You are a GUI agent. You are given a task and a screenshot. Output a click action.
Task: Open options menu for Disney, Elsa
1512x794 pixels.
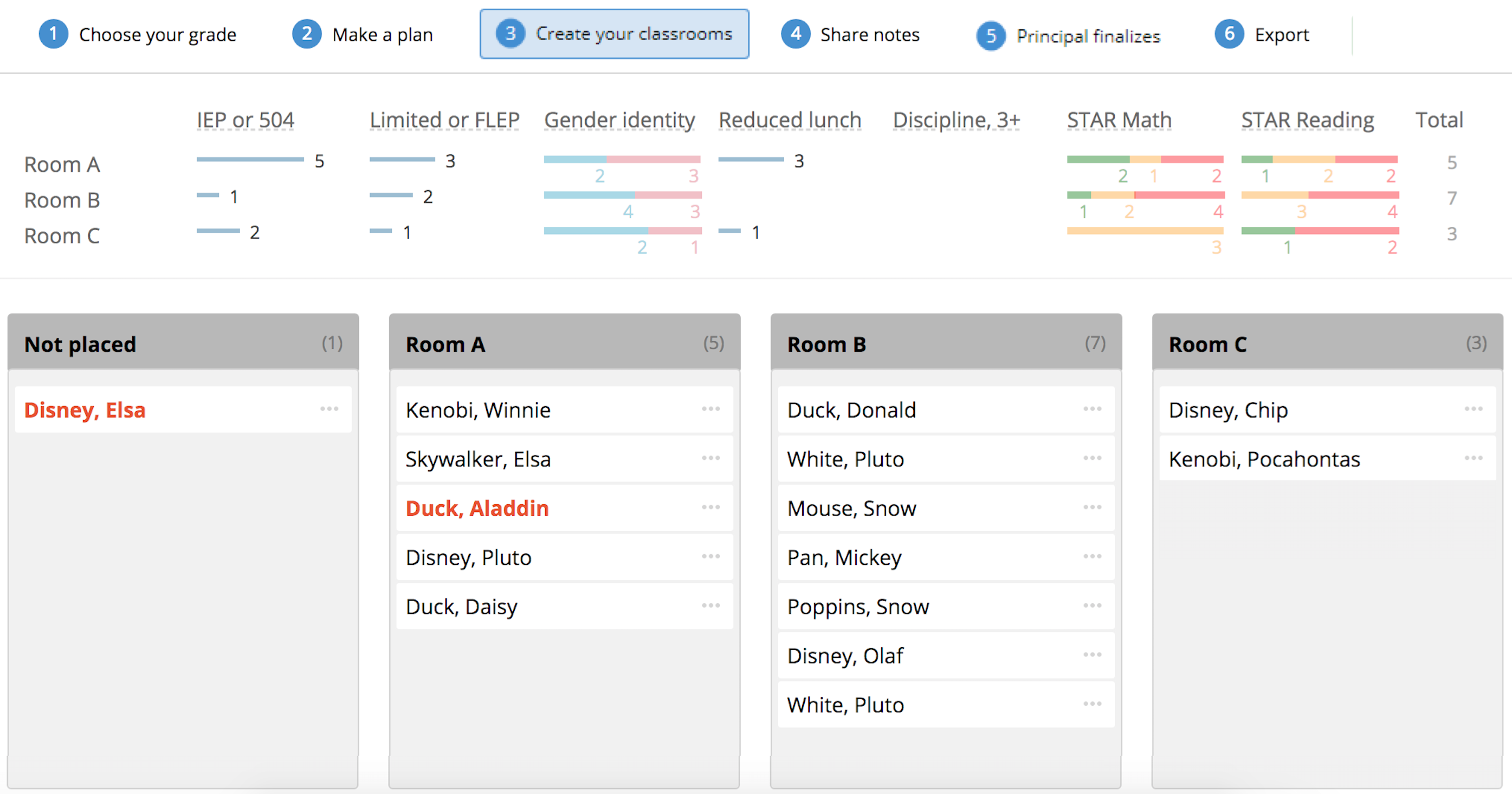[x=329, y=409]
